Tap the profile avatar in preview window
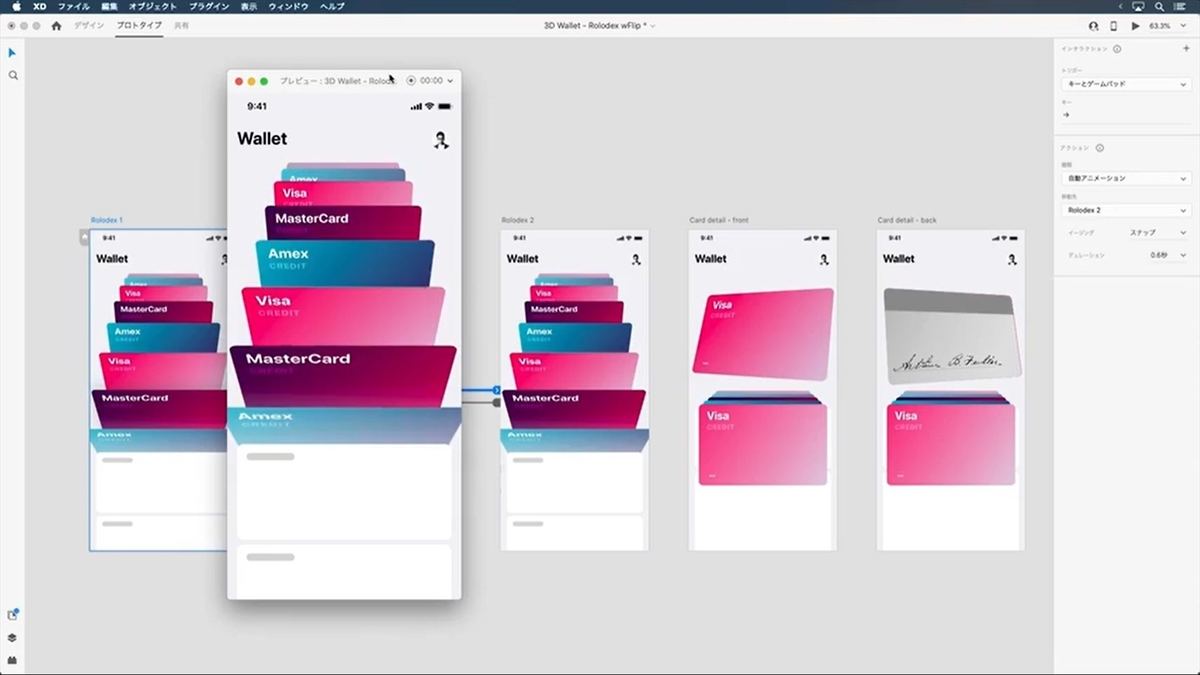 coord(441,140)
